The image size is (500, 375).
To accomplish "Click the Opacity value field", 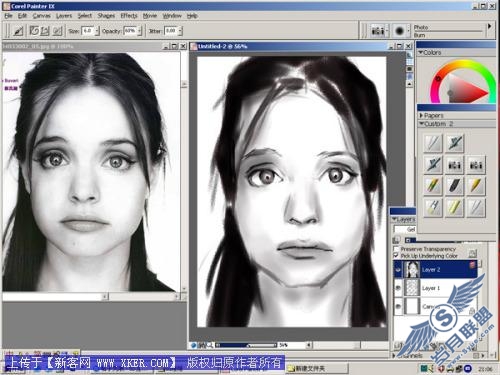I will point(130,31).
